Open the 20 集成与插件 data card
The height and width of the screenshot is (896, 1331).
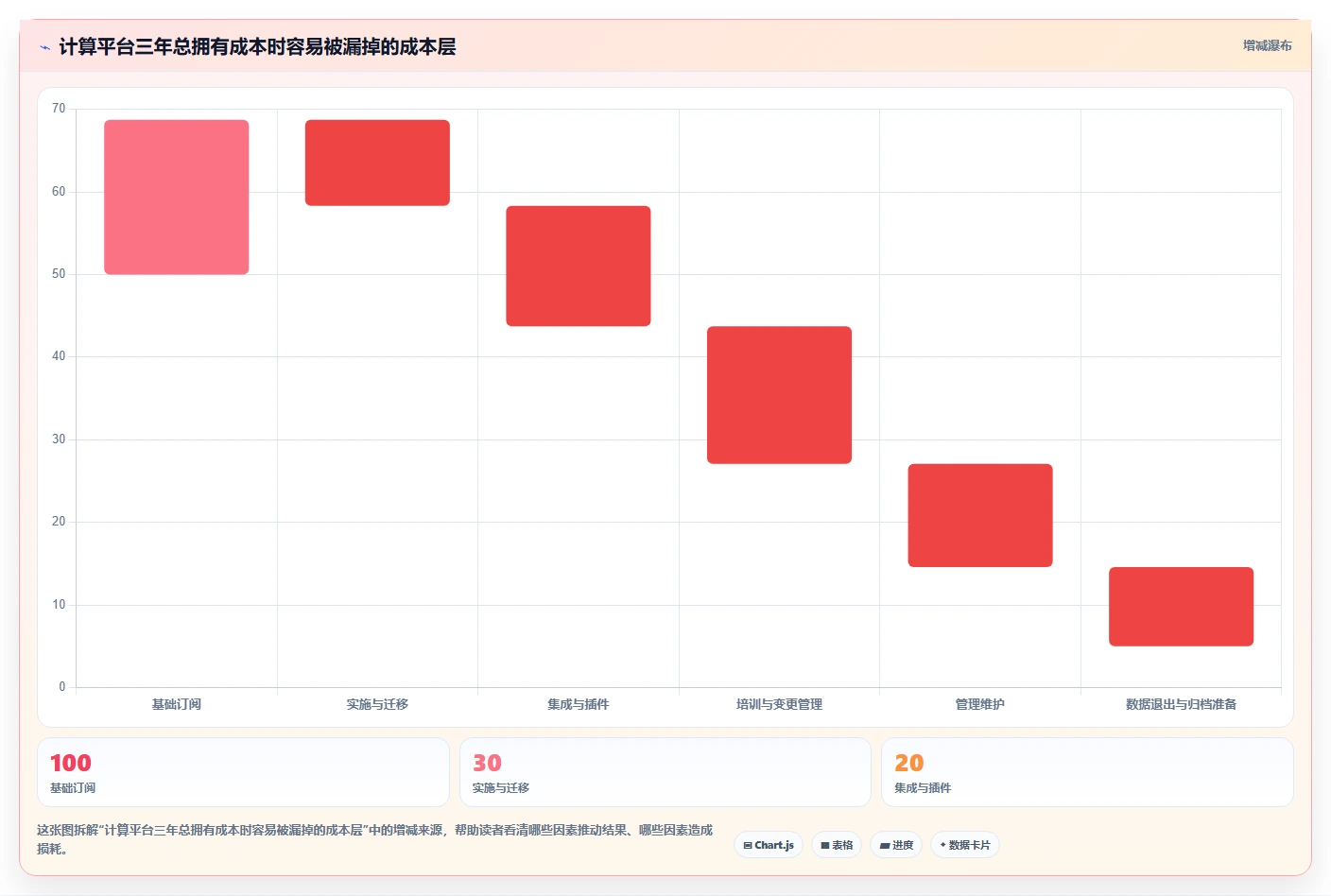(x=1087, y=772)
